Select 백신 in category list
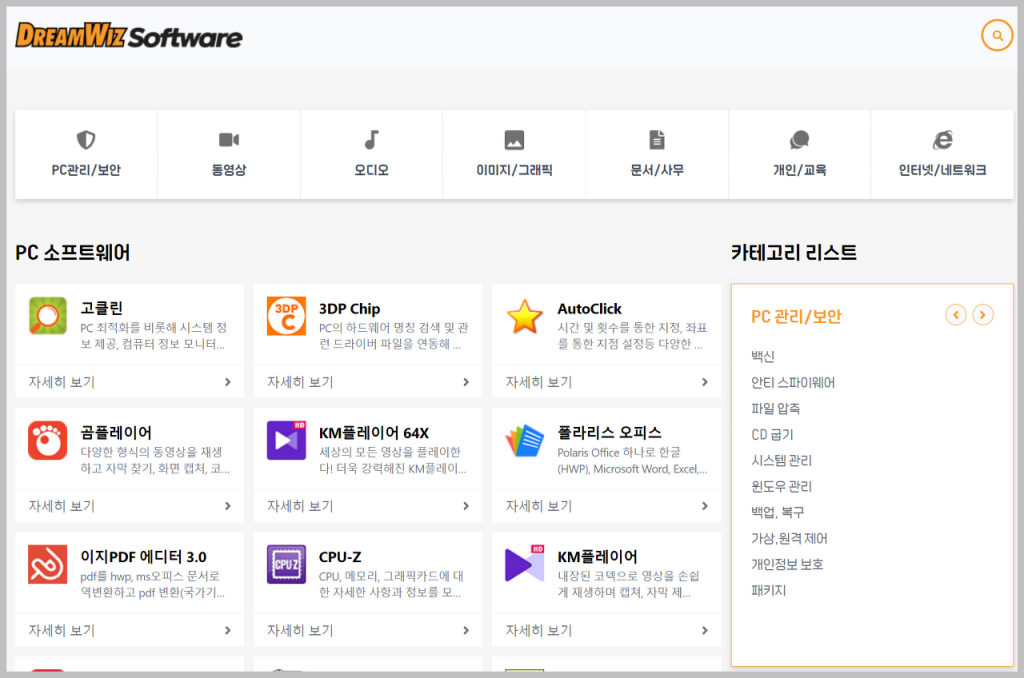This screenshot has width=1024, height=678. point(763,356)
